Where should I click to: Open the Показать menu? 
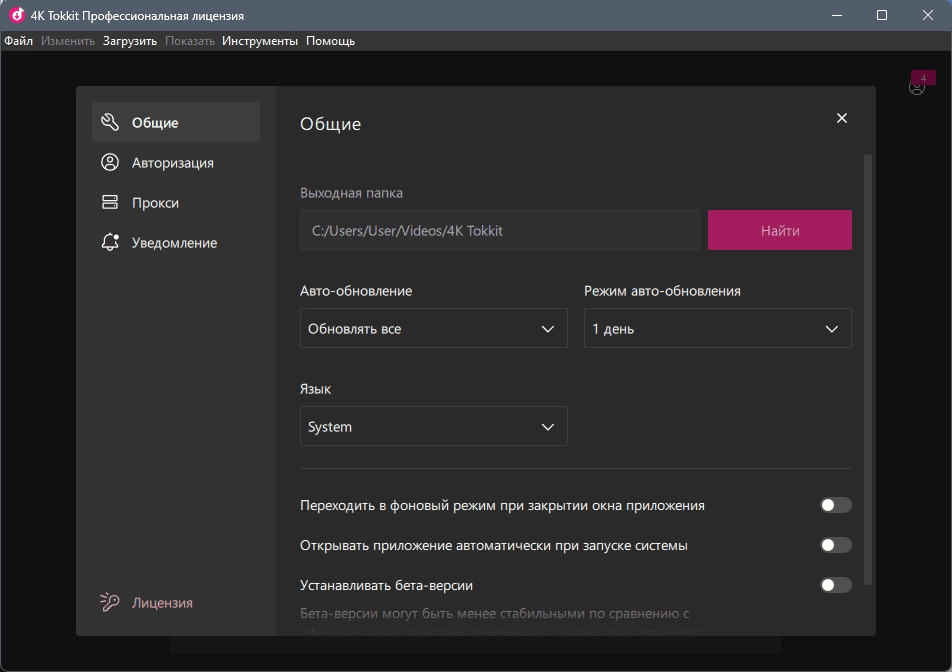[x=190, y=41]
